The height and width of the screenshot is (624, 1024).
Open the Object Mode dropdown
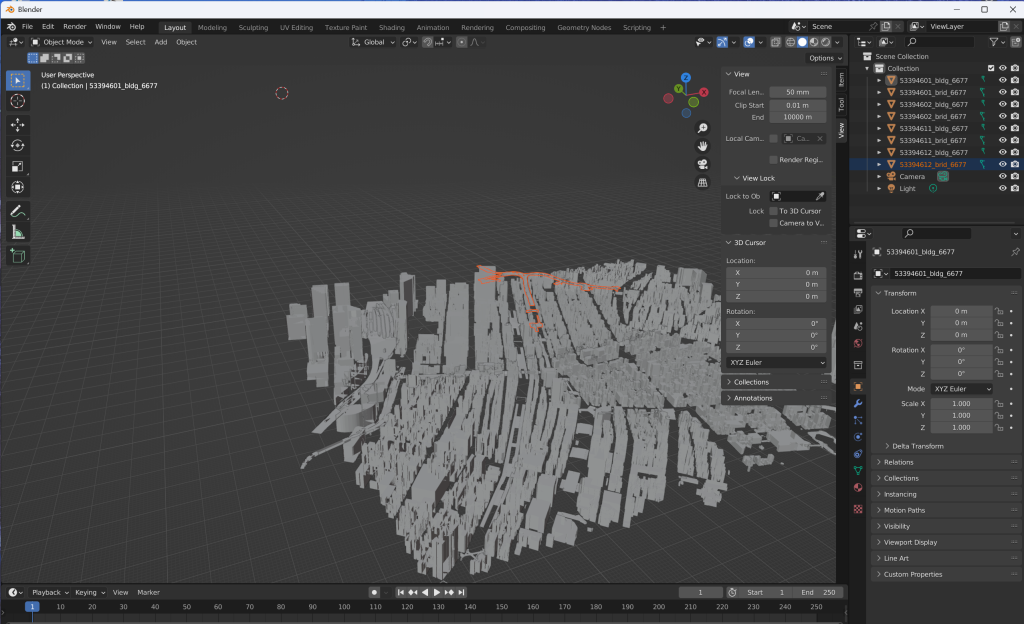point(62,42)
